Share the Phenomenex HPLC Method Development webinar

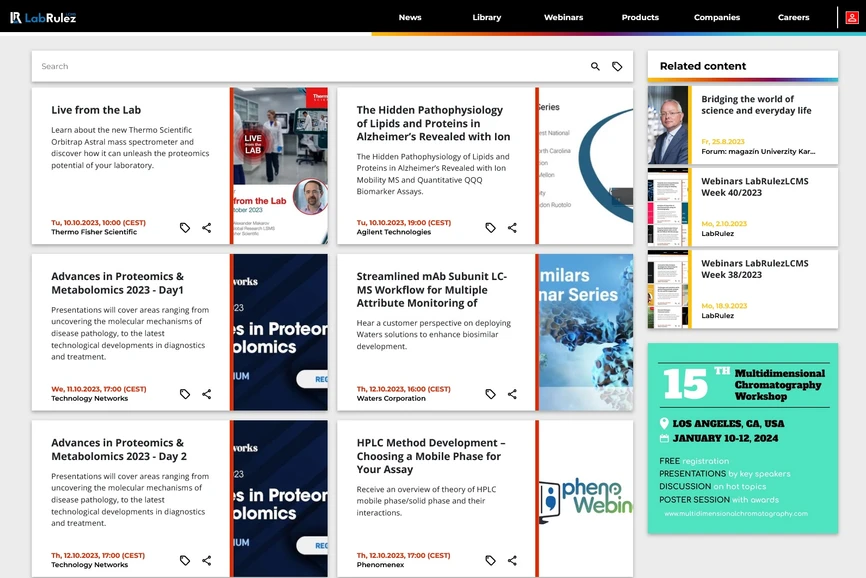pyautogui.click(x=512, y=560)
